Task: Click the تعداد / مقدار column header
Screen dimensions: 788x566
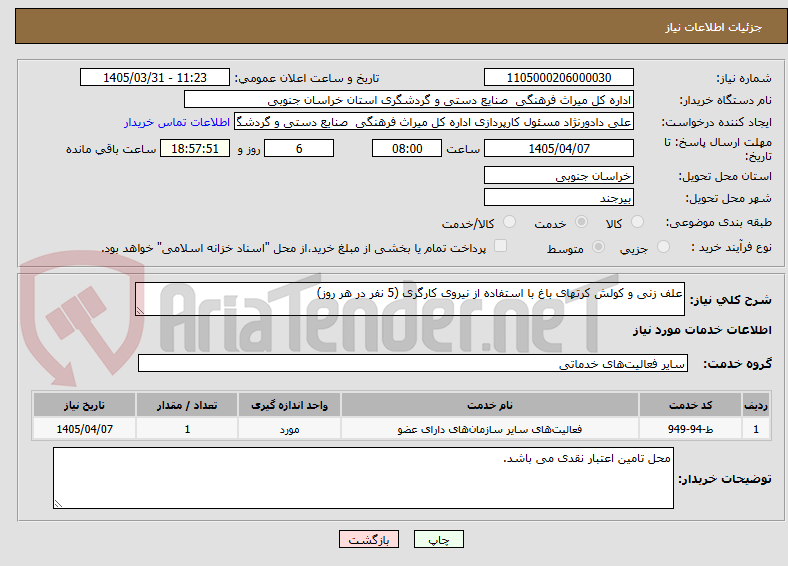Action: (x=187, y=405)
